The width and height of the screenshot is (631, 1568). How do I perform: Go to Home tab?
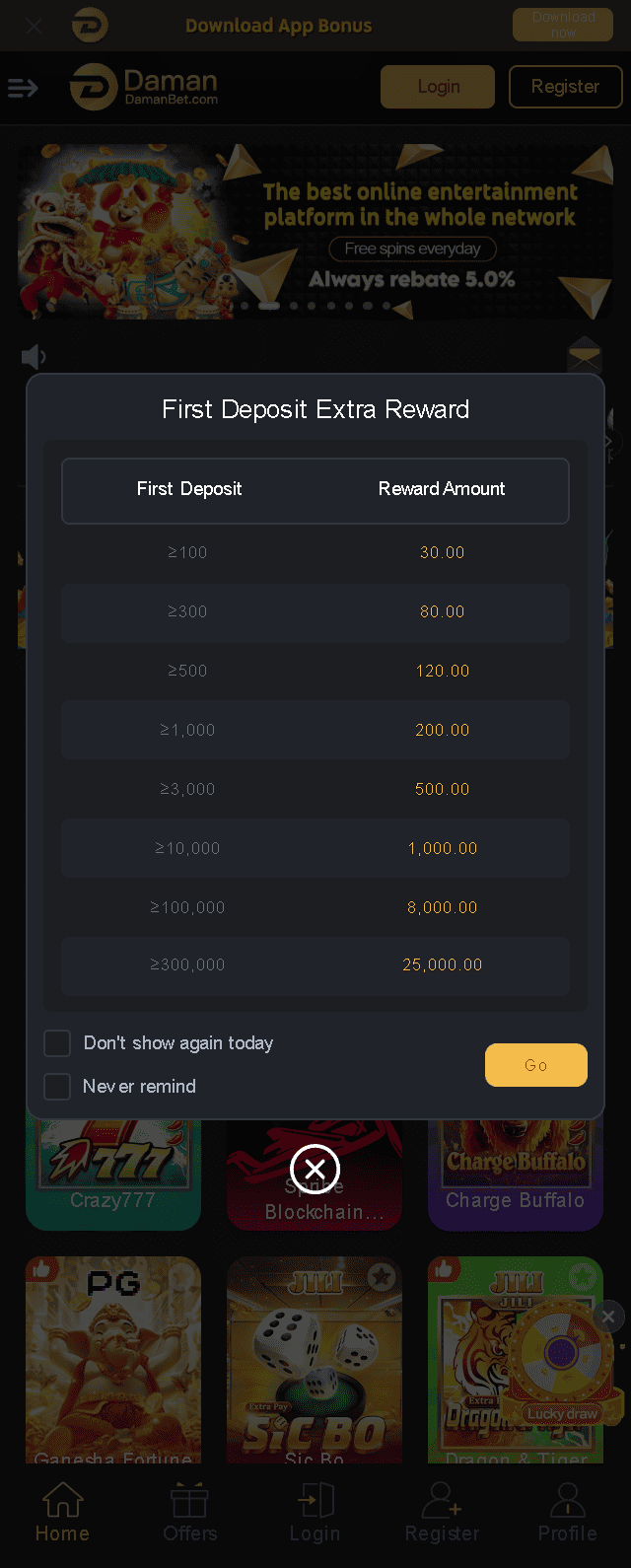pos(62,1513)
